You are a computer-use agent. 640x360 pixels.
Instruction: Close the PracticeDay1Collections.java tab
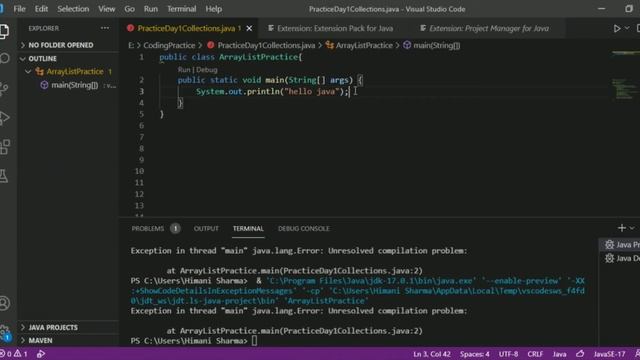tap(249, 28)
